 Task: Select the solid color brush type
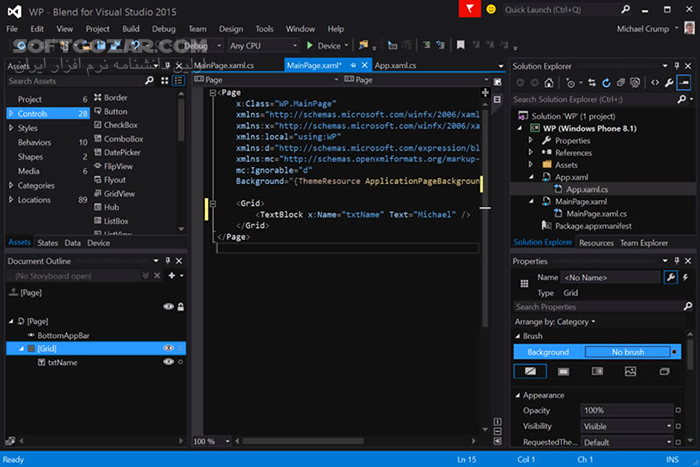point(564,371)
